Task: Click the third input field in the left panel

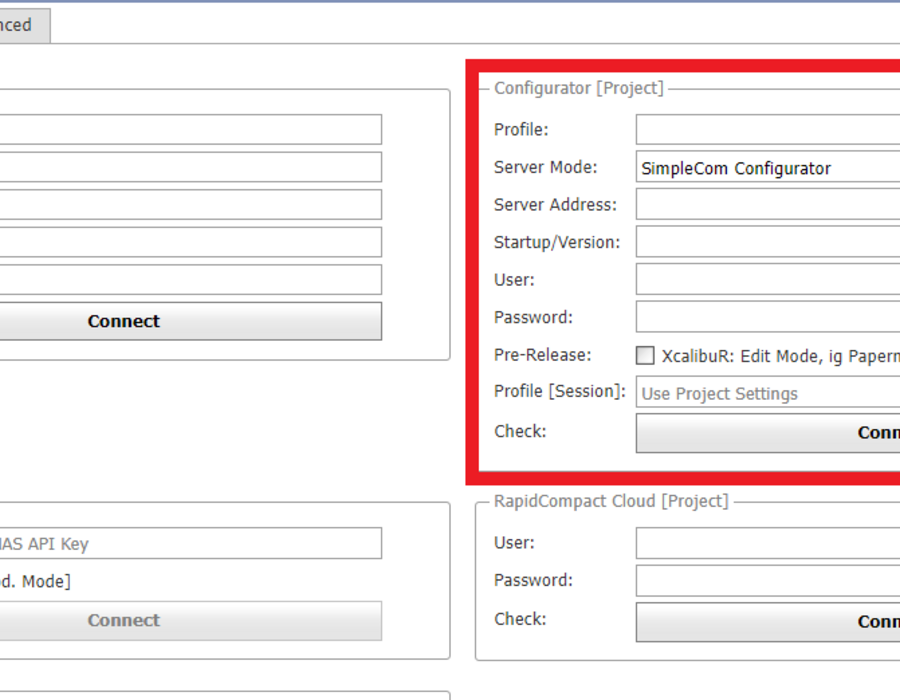Action: [x=191, y=205]
